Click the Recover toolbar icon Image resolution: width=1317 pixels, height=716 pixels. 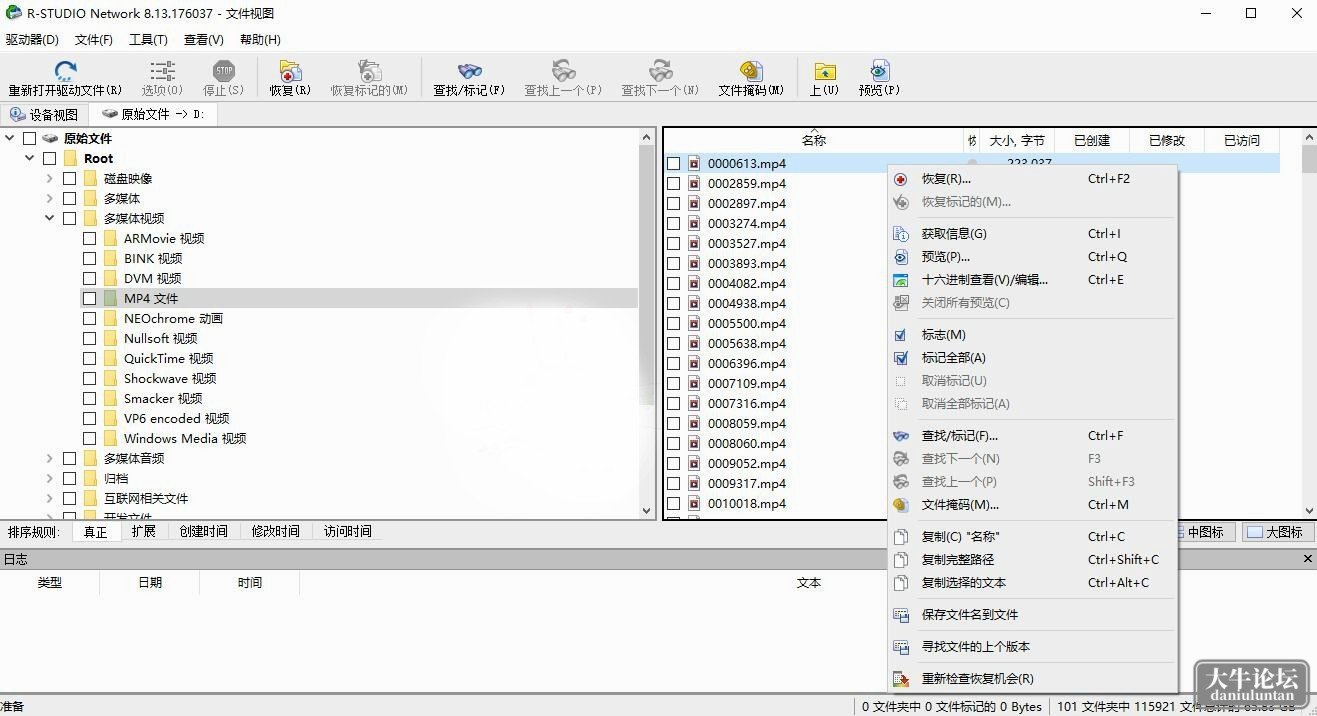click(x=290, y=71)
